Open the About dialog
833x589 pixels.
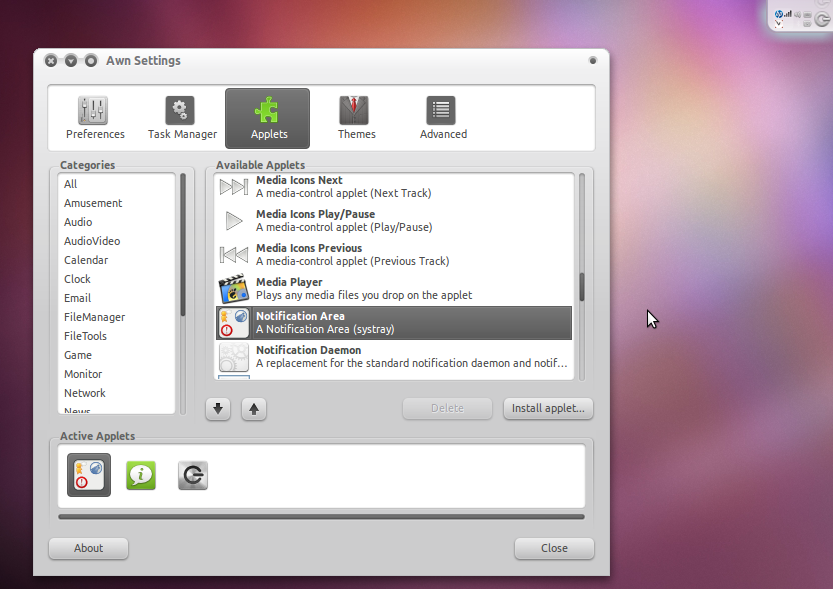click(x=89, y=548)
